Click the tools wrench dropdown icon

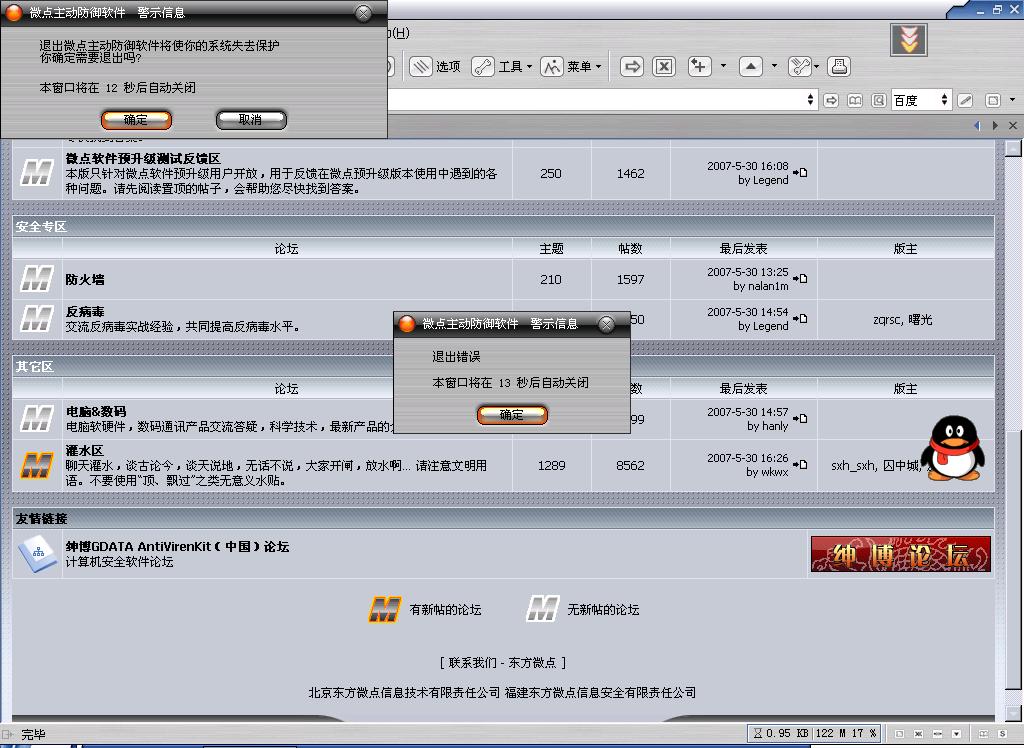click(x=803, y=66)
